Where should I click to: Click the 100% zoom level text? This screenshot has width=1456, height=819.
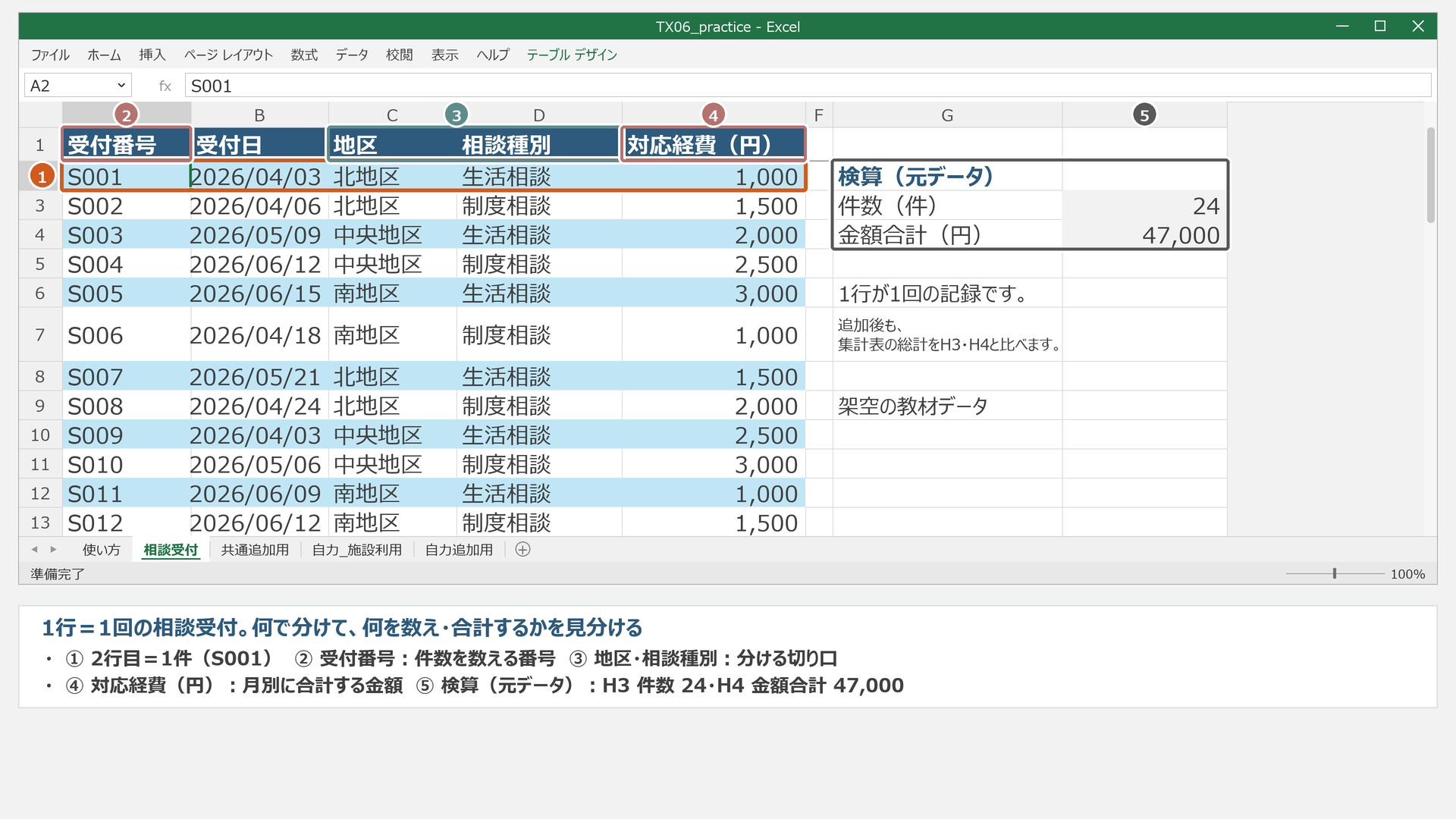(x=1407, y=574)
